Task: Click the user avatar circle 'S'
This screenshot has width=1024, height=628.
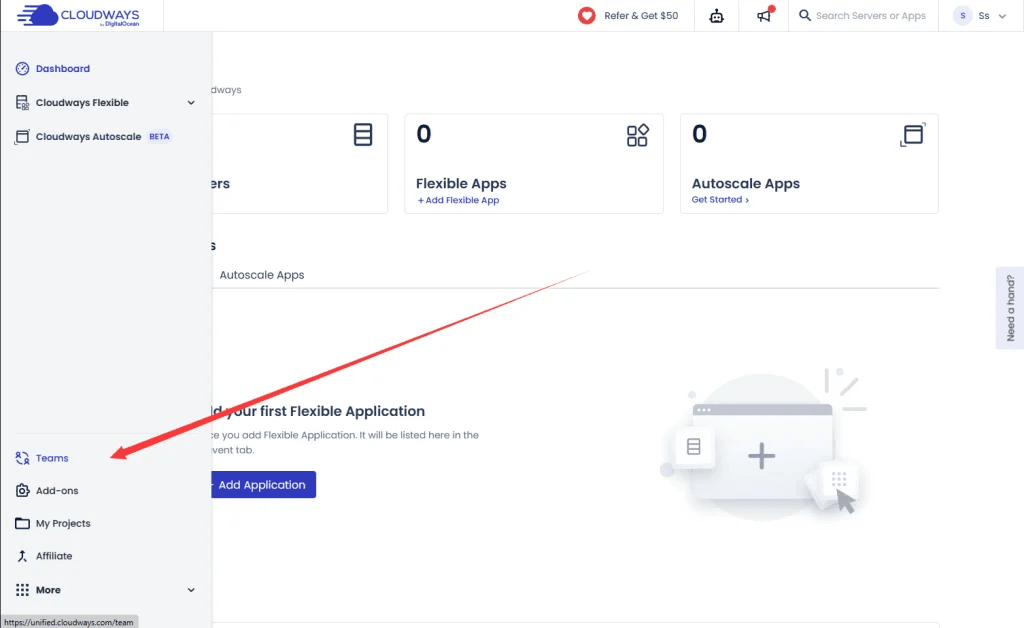Action: [963, 16]
